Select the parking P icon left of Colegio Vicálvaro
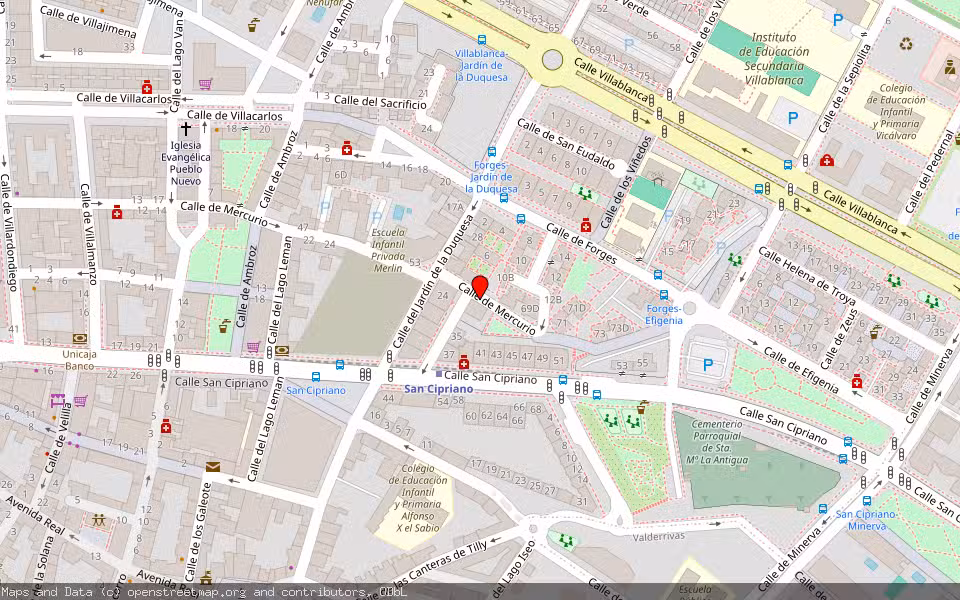 pyautogui.click(x=793, y=118)
